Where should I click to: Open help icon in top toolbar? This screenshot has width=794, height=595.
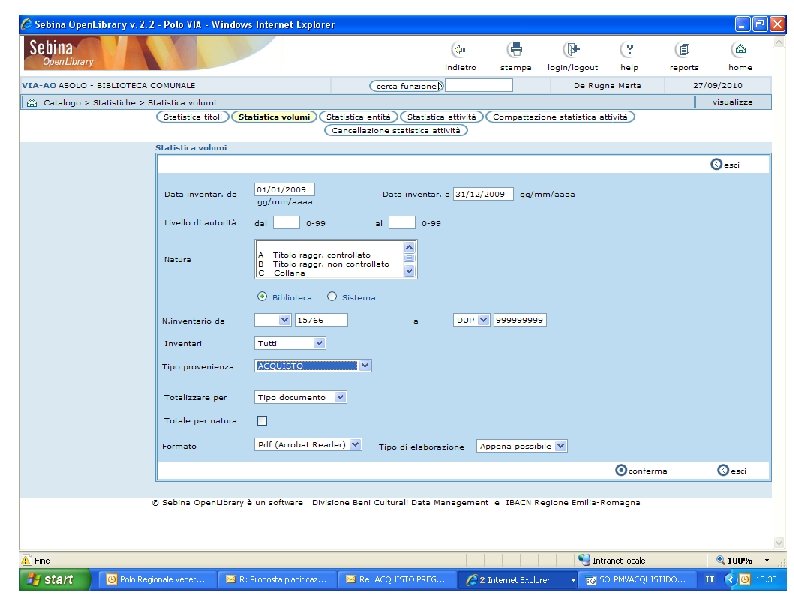(x=629, y=50)
